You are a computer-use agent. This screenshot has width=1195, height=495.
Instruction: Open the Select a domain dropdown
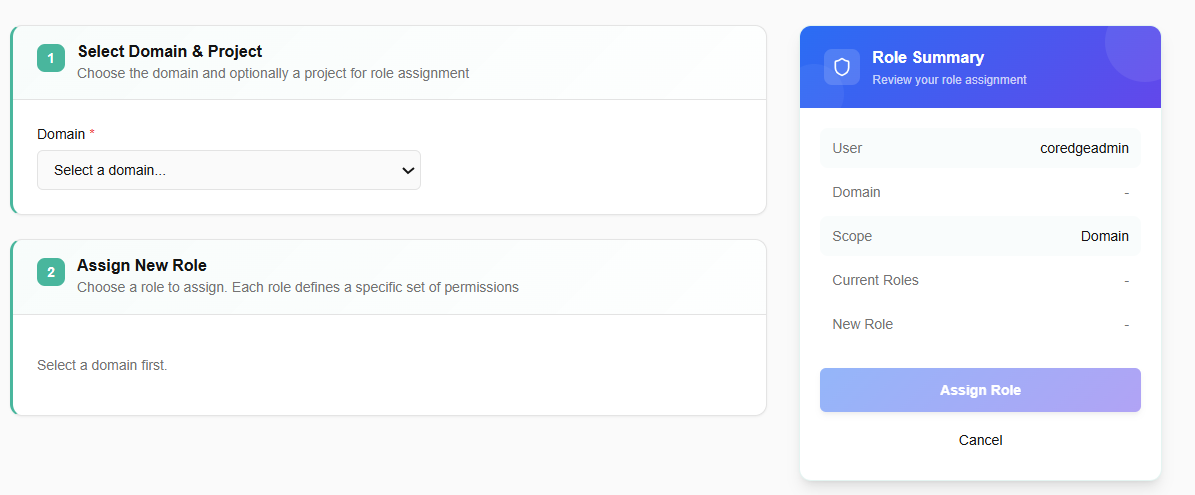tap(228, 170)
